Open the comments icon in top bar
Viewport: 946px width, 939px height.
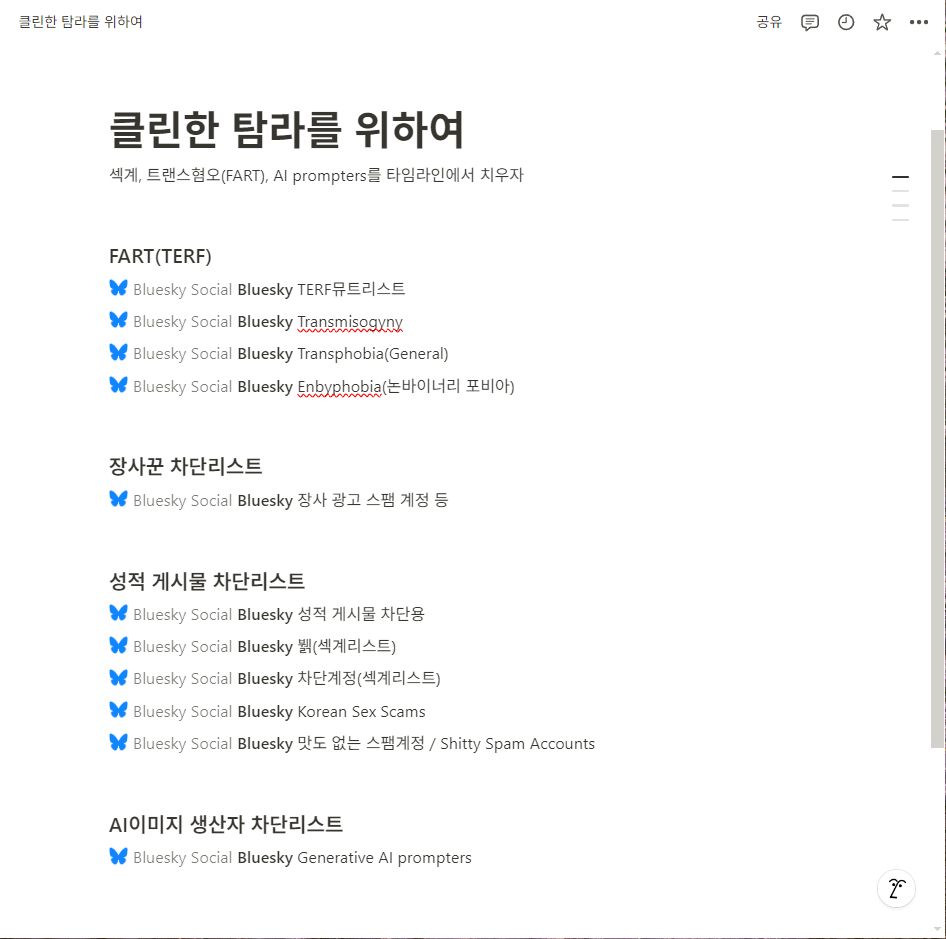pyautogui.click(x=809, y=22)
